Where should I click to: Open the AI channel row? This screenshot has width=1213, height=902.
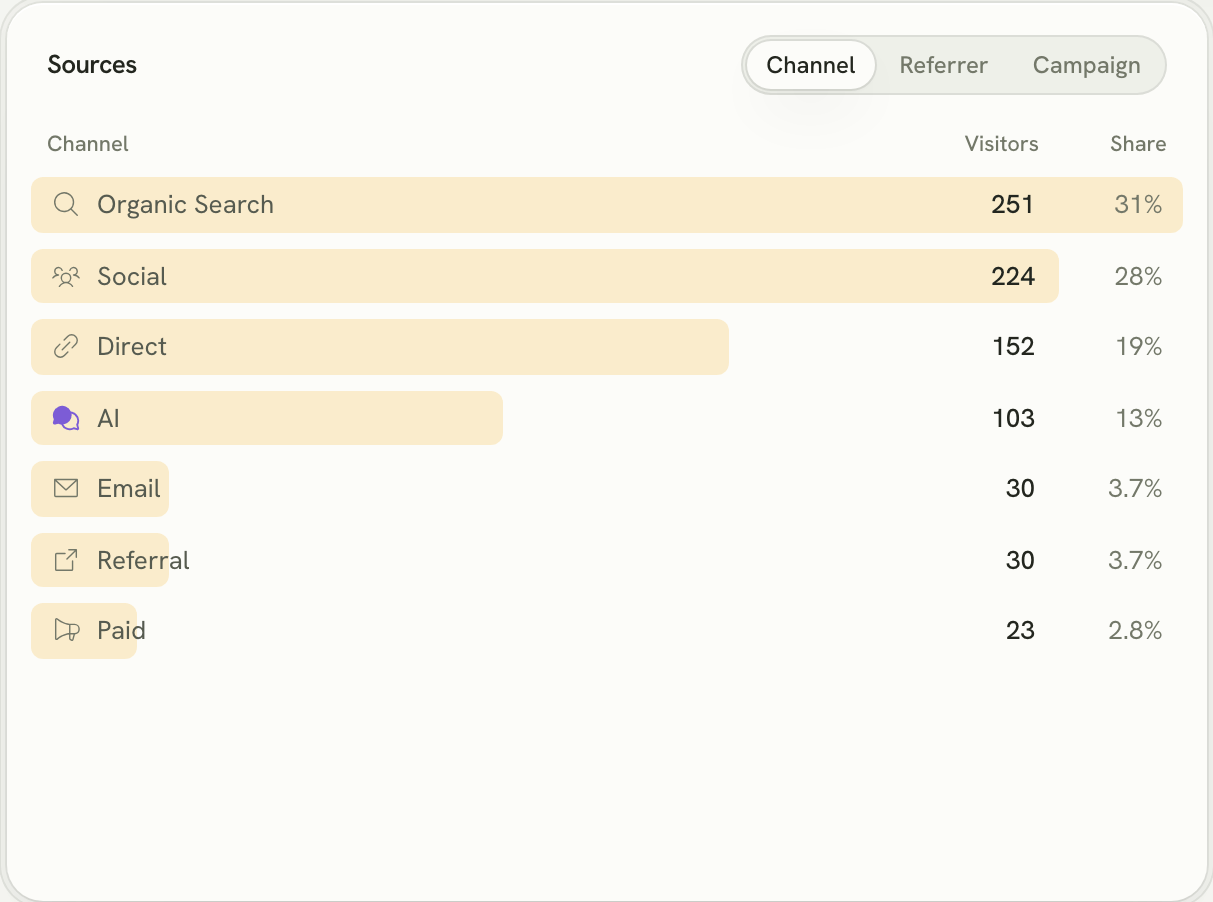[607, 418]
